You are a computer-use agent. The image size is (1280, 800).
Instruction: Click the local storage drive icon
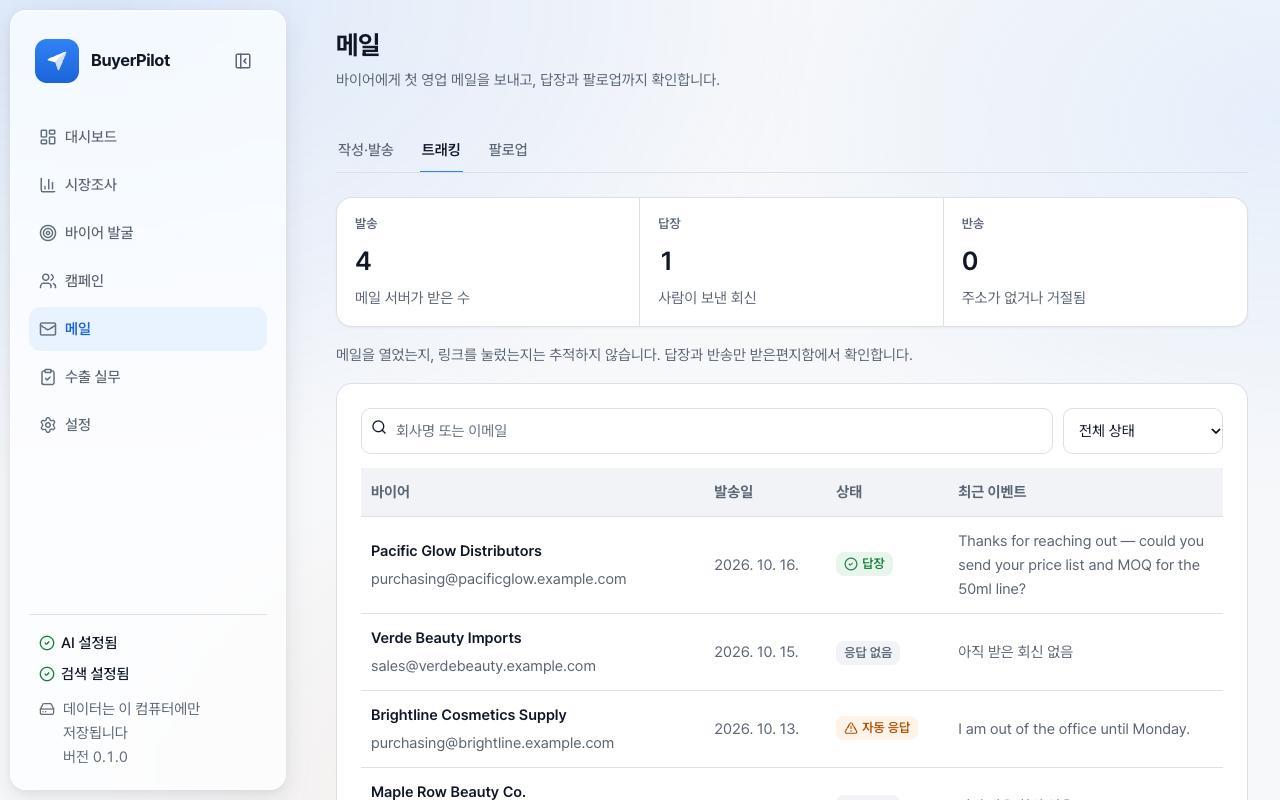click(x=47, y=709)
